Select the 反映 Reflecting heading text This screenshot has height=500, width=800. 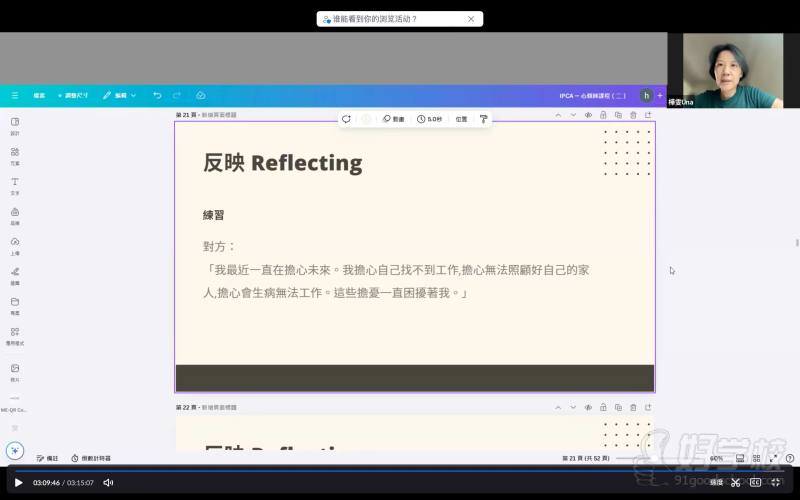283,163
